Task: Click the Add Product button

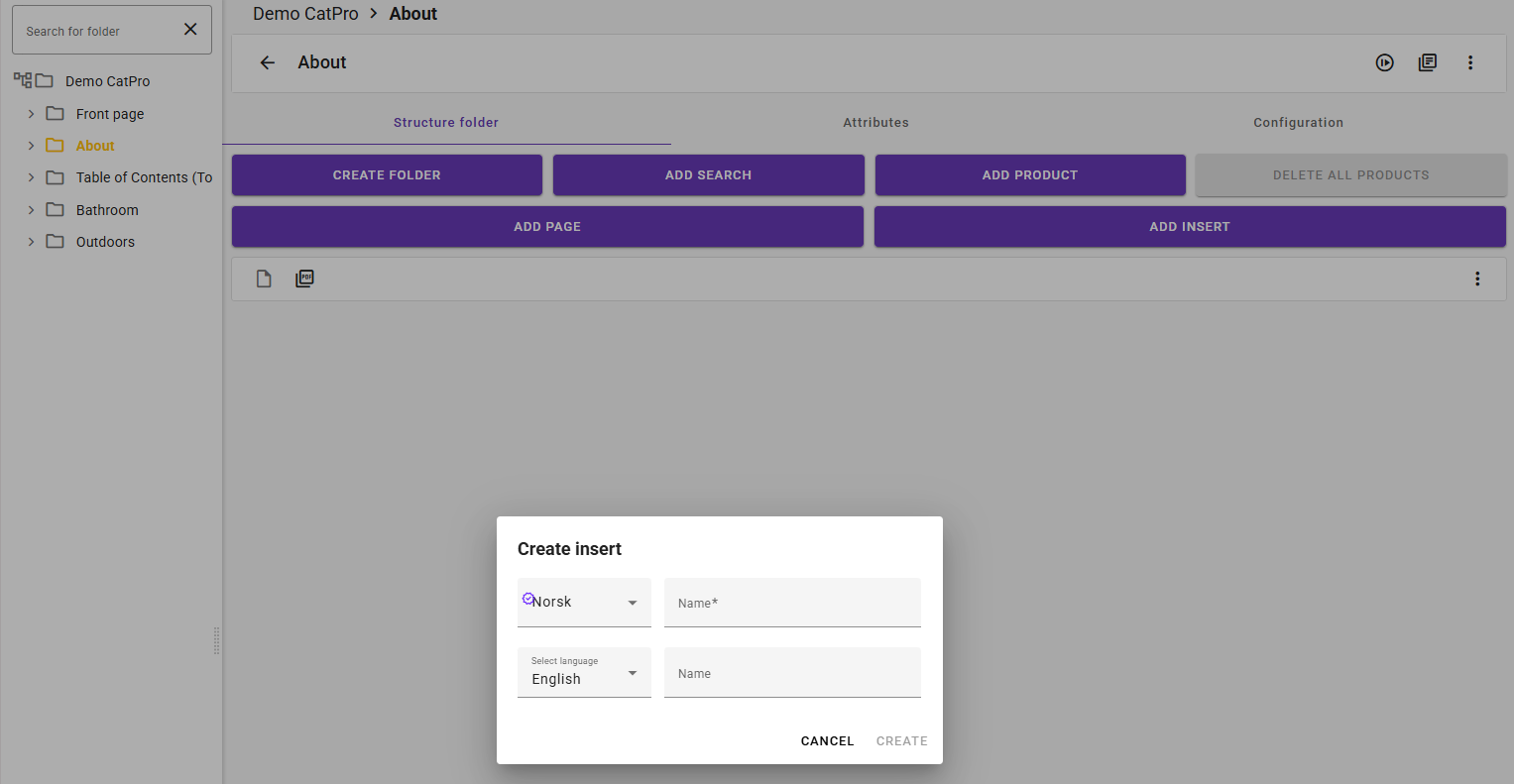Action: click(x=1029, y=175)
